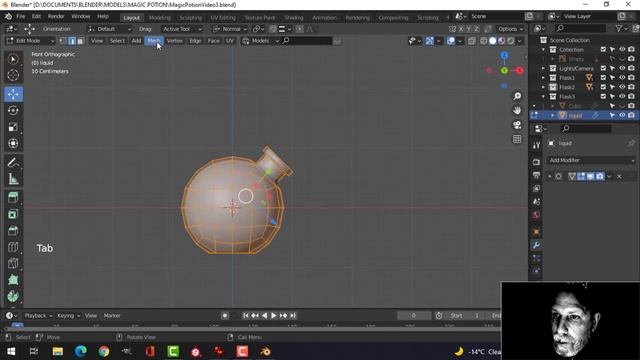
Task: Open the Windows Start menu
Action: click(11, 351)
